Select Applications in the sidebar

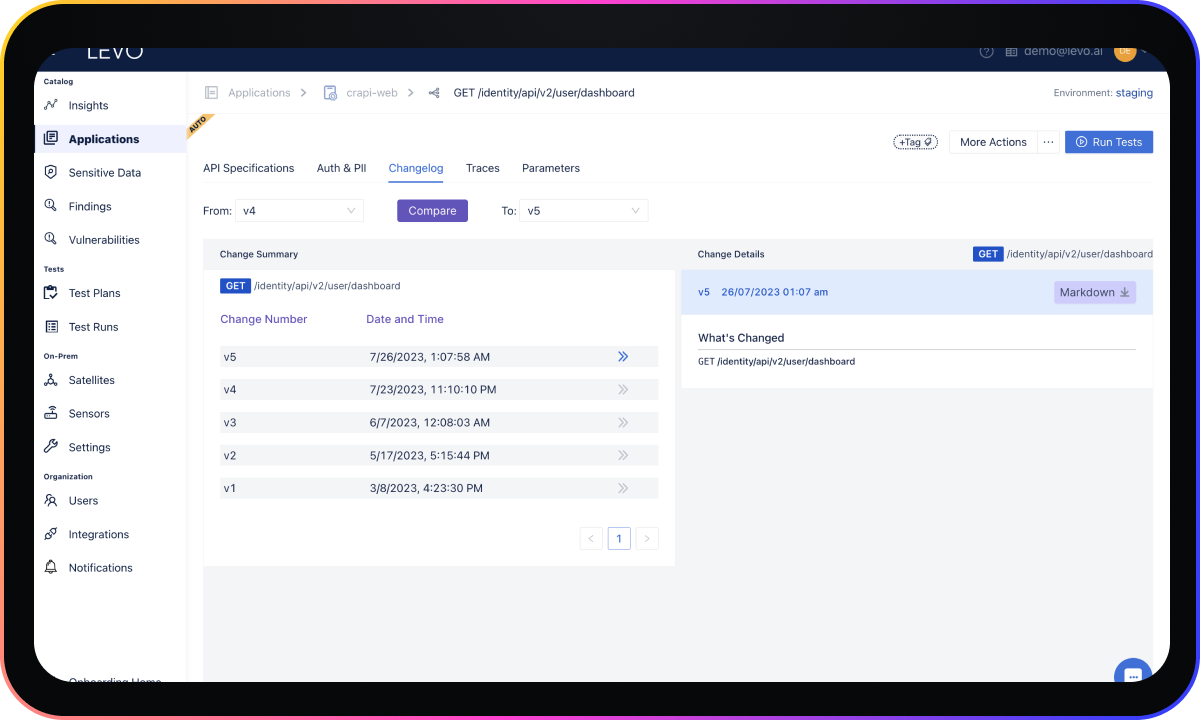tap(110, 139)
